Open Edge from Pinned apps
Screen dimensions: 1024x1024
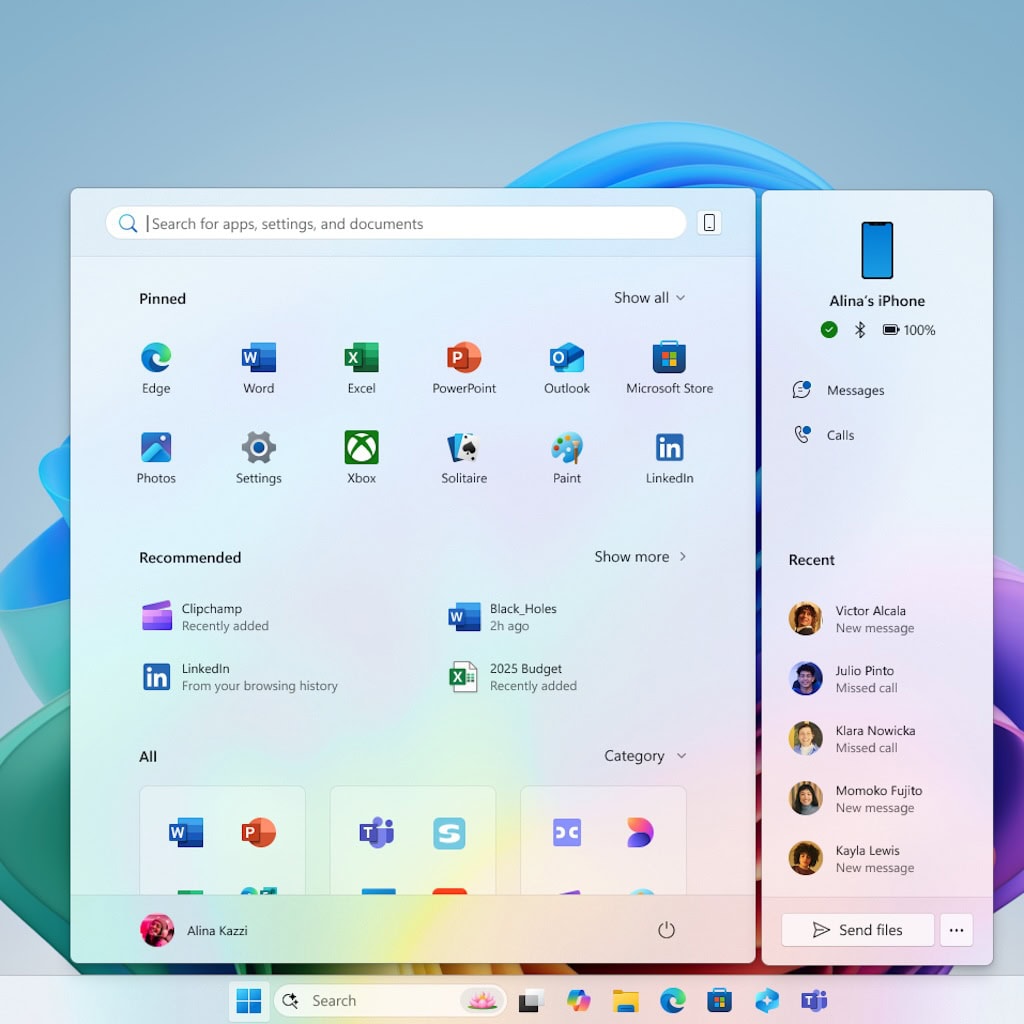(156, 368)
